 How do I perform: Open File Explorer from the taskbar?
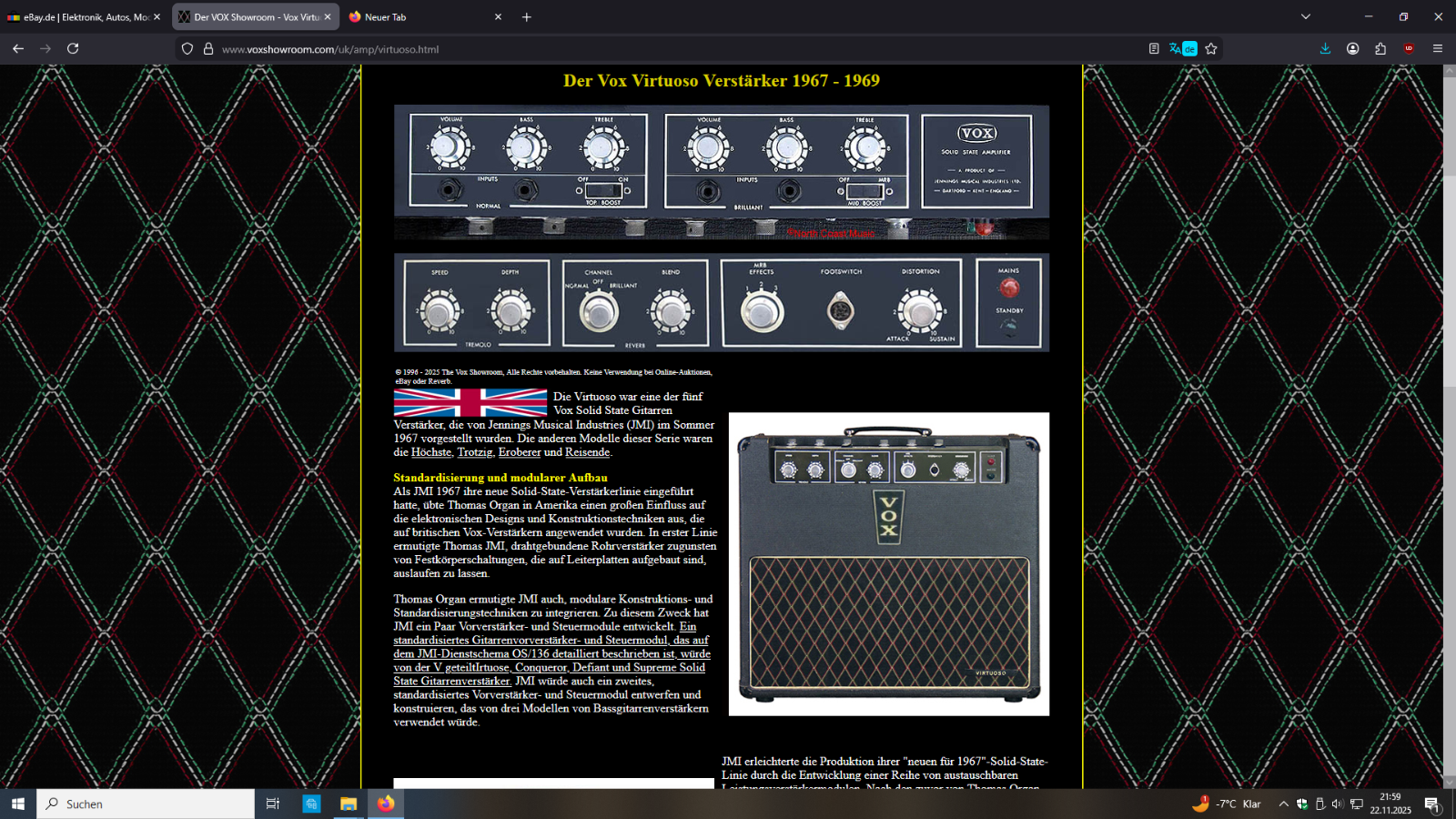point(349,804)
